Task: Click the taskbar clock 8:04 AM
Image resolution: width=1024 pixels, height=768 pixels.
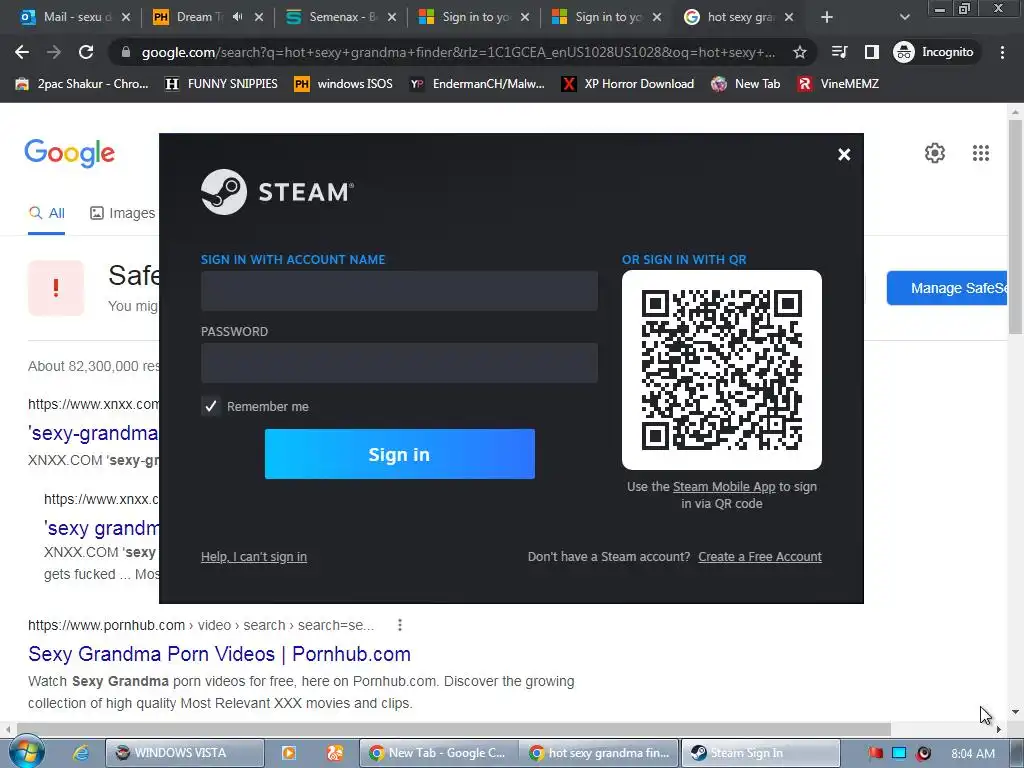Action: tap(972, 753)
